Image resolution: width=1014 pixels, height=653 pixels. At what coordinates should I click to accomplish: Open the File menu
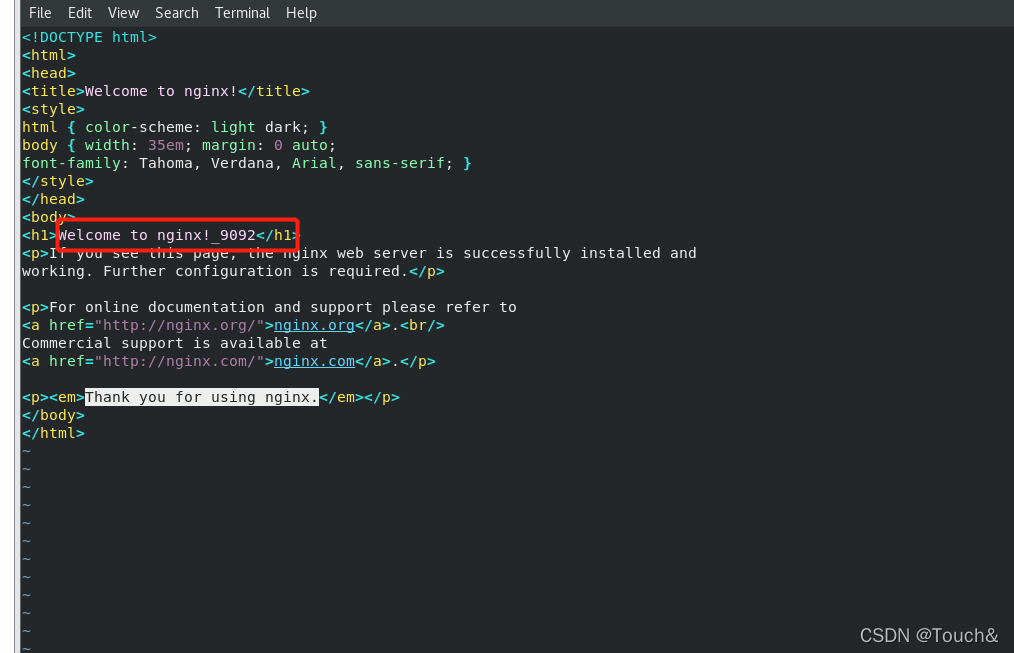point(40,13)
